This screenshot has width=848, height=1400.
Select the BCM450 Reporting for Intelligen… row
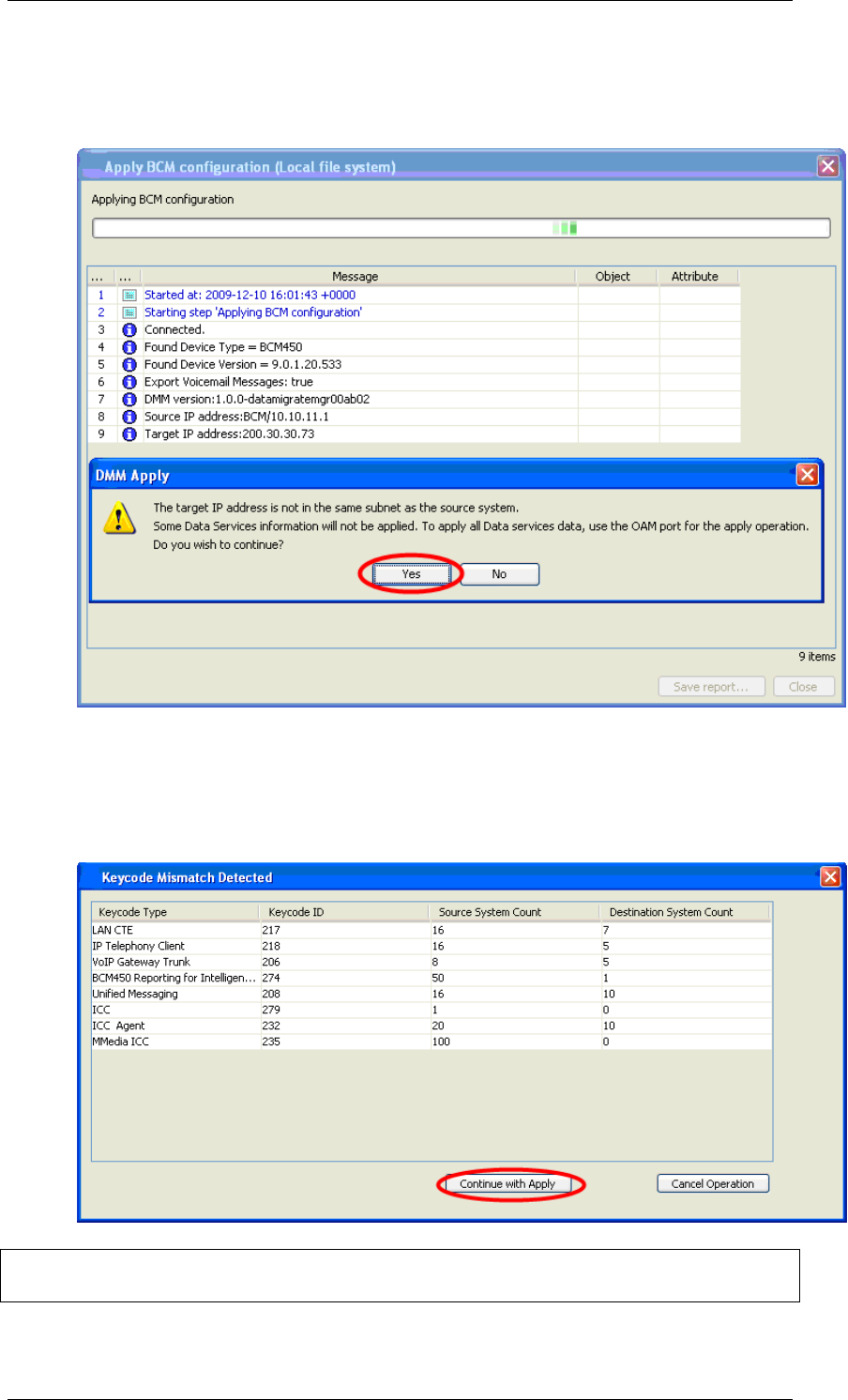click(x=432, y=978)
